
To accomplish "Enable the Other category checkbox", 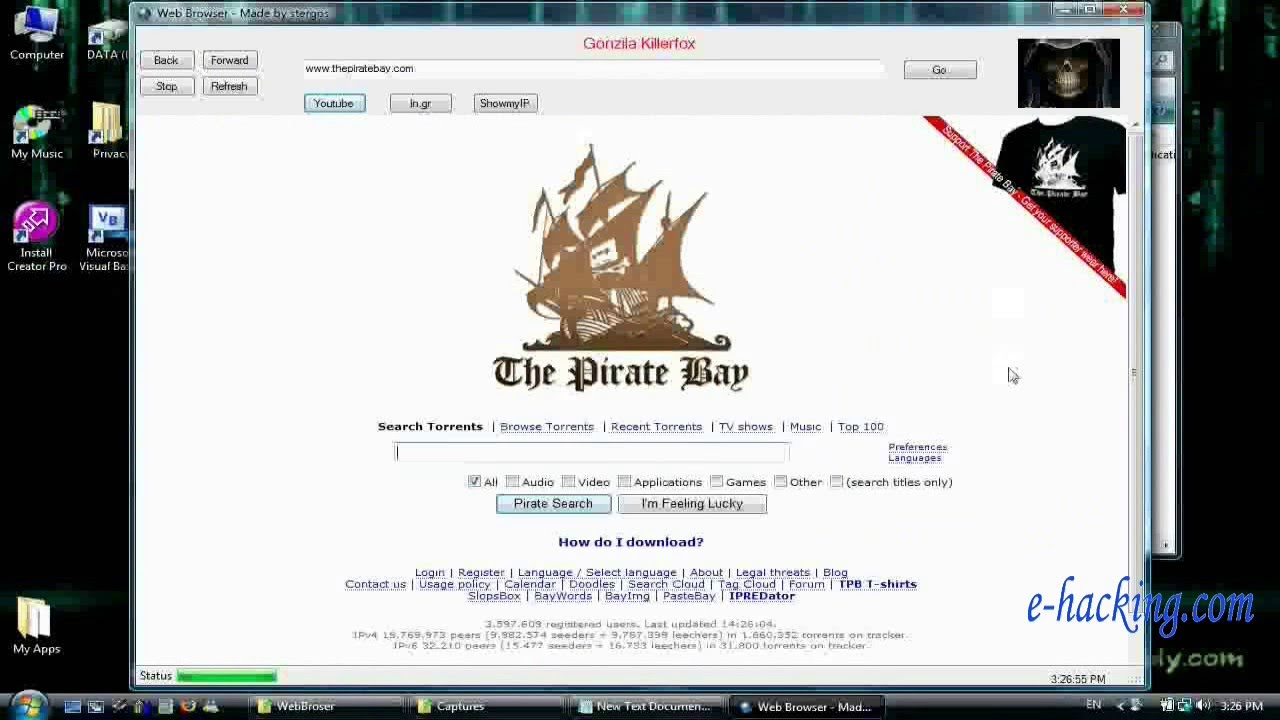I will (x=780, y=482).
